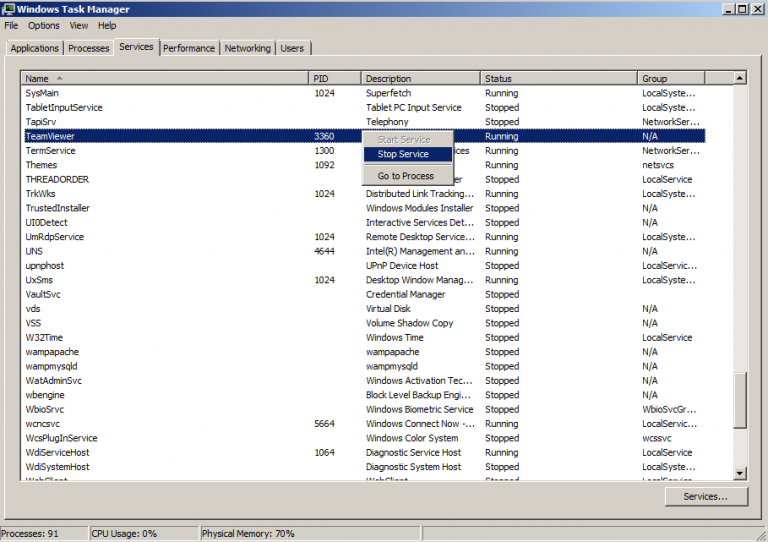This screenshot has width=768, height=542.
Task: Select the VaultSvc service row
Action: click(x=365, y=294)
